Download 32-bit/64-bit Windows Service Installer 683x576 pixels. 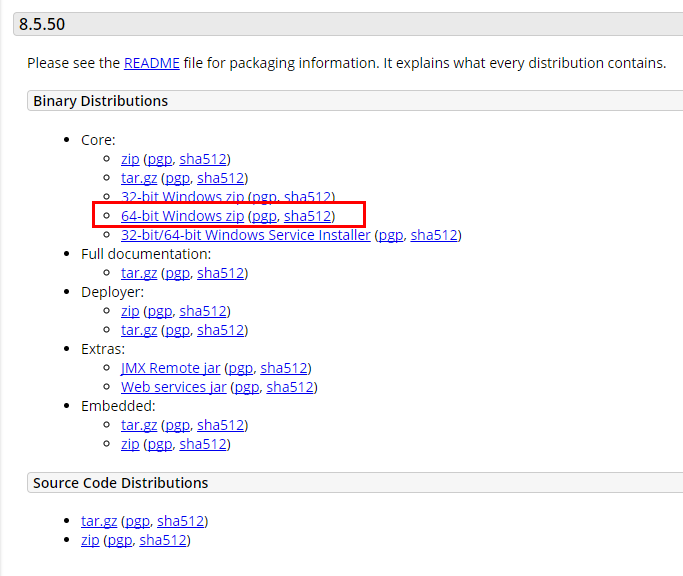[x=246, y=235]
